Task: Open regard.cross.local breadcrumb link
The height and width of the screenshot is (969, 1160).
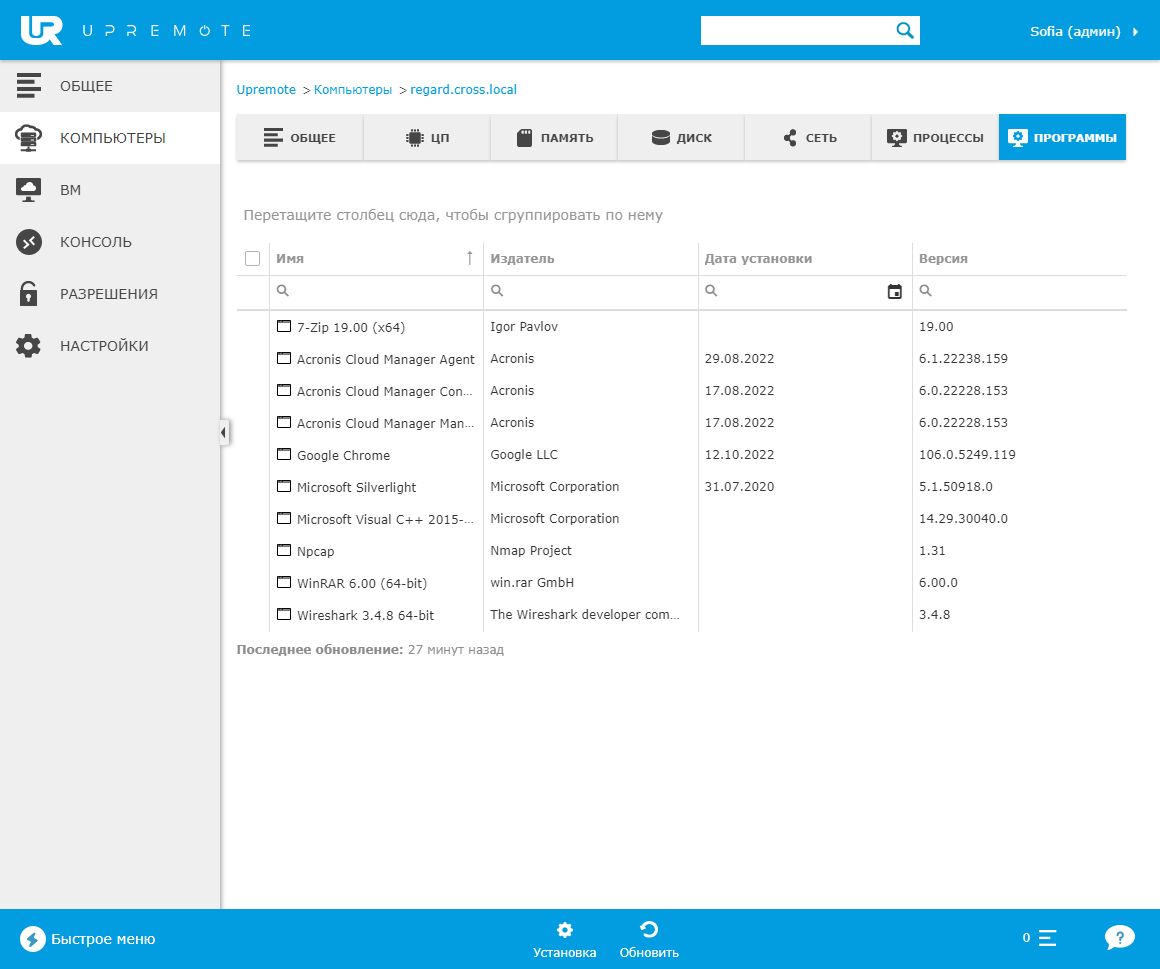Action: click(464, 90)
